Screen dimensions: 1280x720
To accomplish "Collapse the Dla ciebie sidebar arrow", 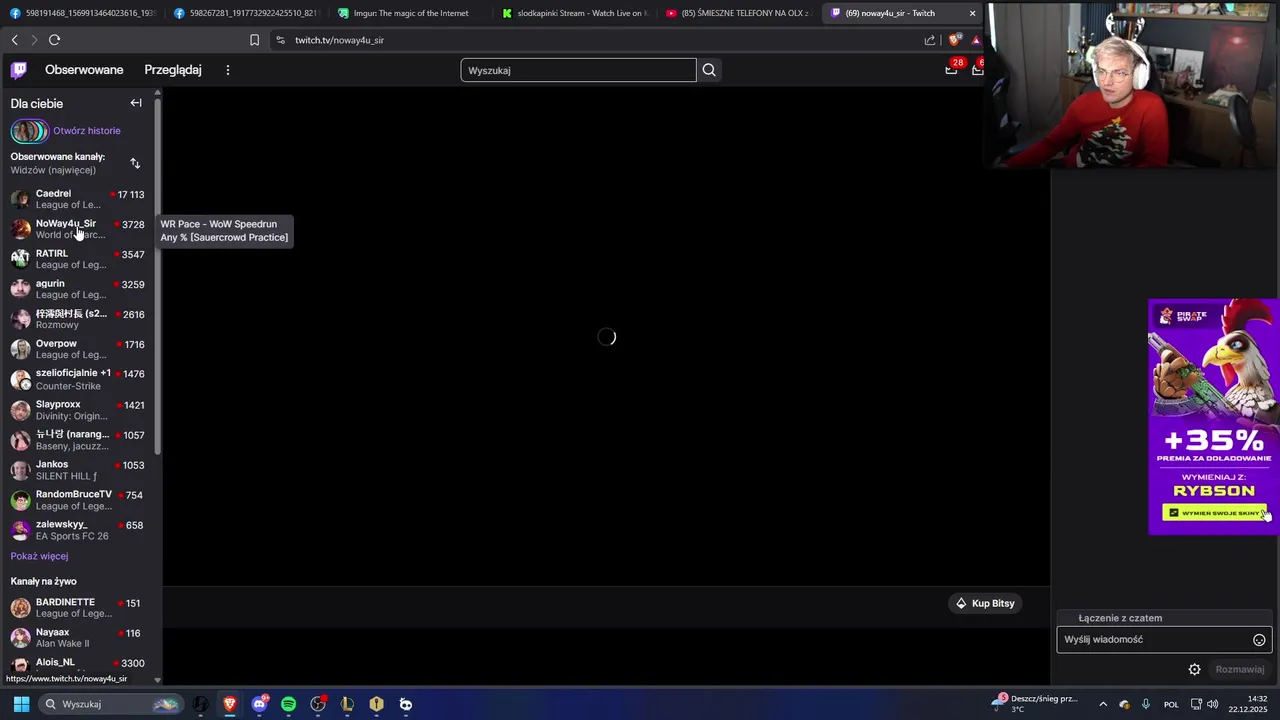I will coord(136,103).
